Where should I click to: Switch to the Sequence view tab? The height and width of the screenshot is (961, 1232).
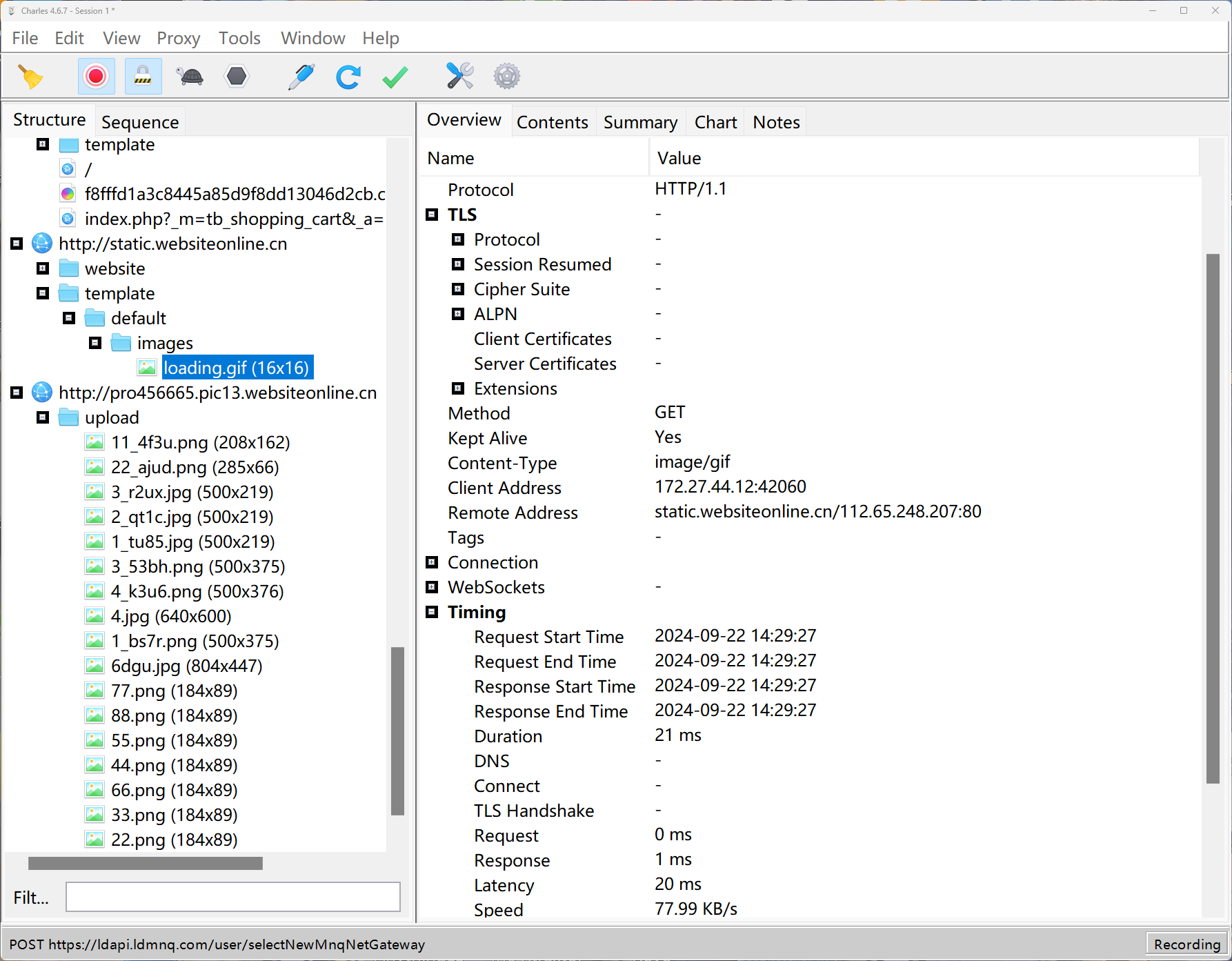140,122
